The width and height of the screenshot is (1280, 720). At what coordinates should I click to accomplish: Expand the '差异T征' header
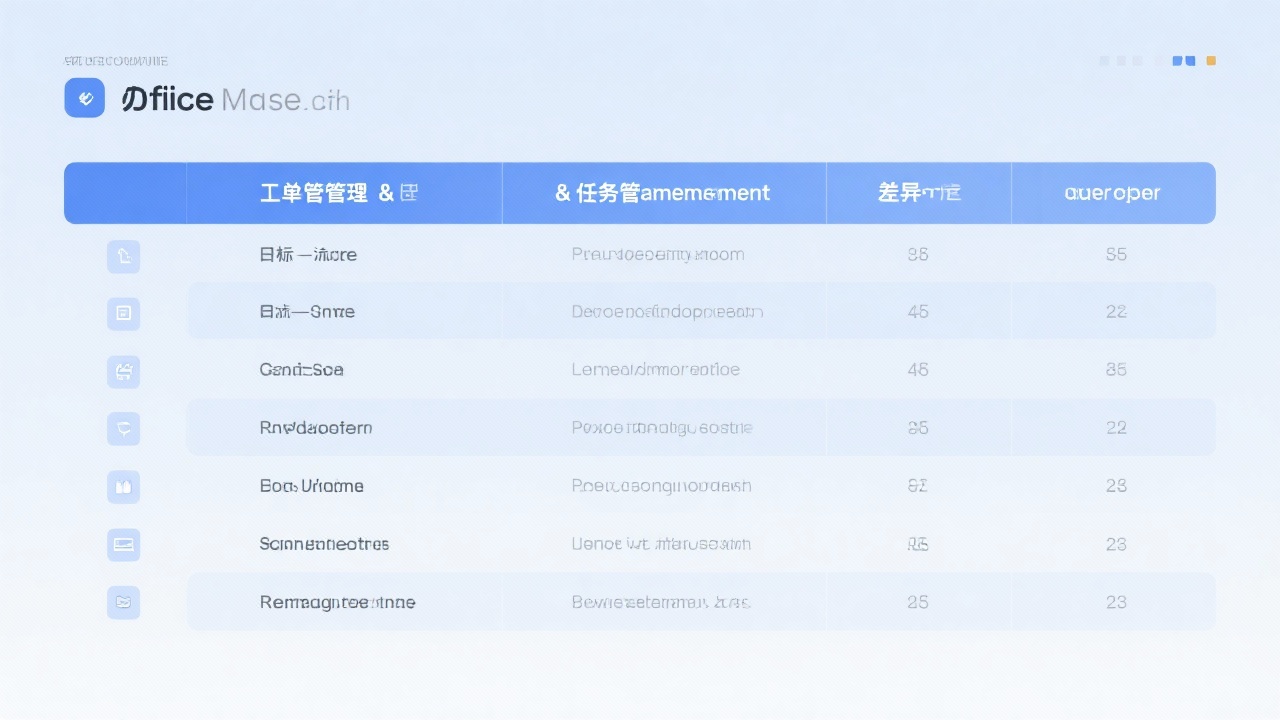918,192
